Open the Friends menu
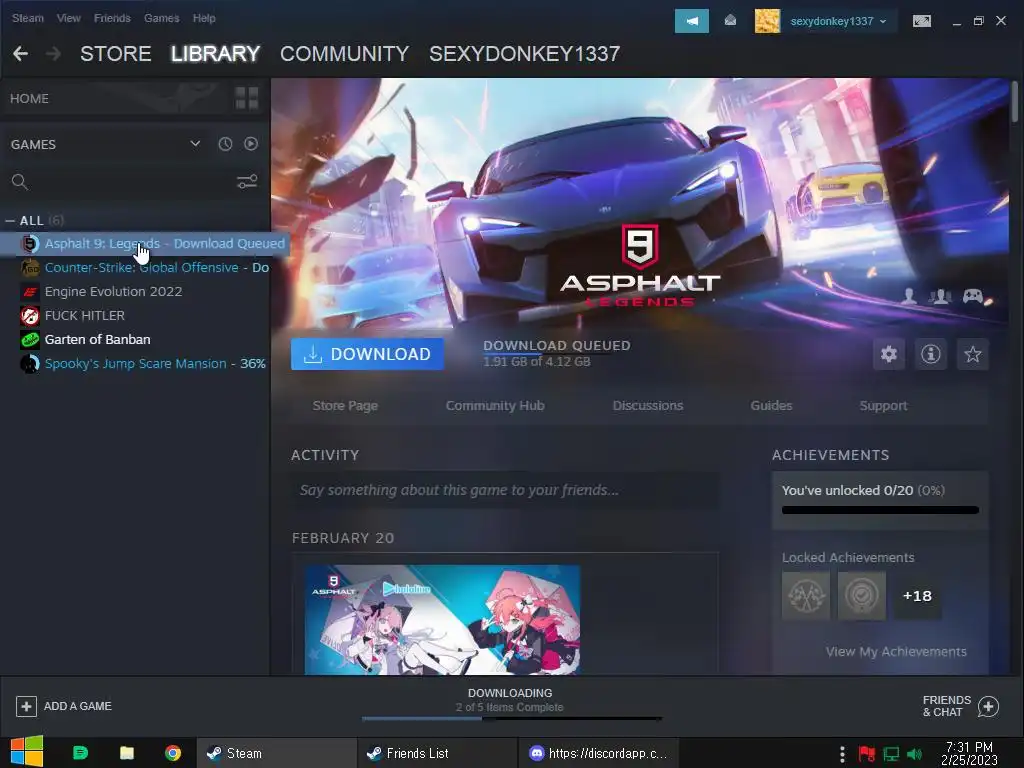This screenshot has height=768, width=1024. click(112, 18)
